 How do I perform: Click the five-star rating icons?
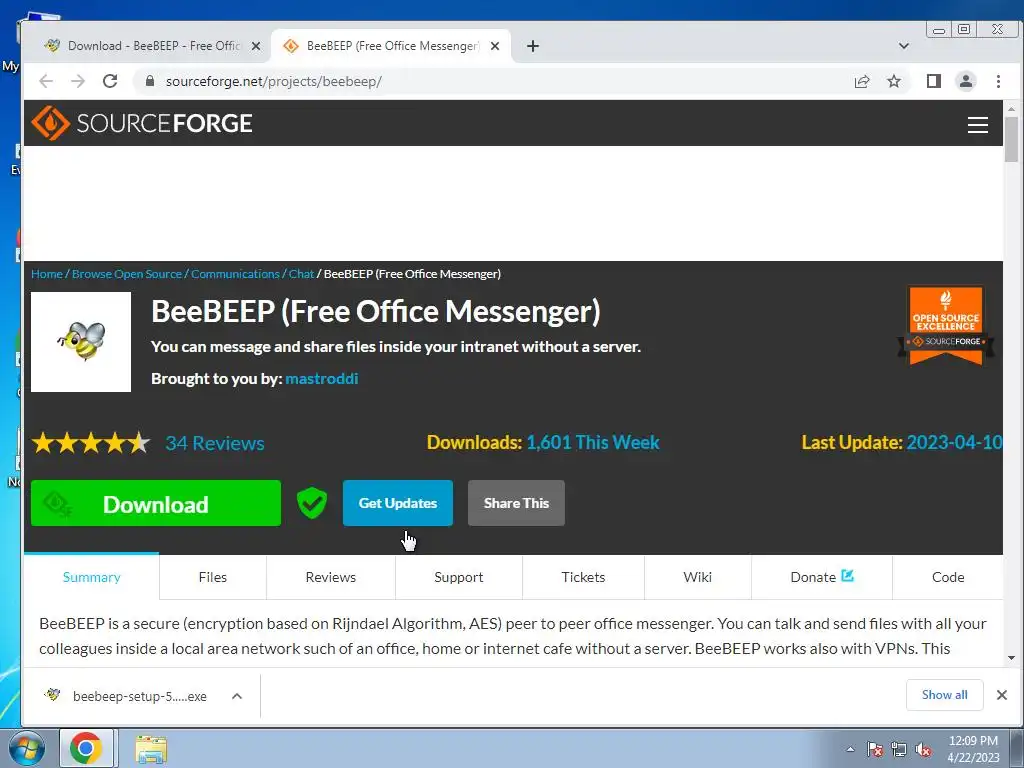(91, 443)
